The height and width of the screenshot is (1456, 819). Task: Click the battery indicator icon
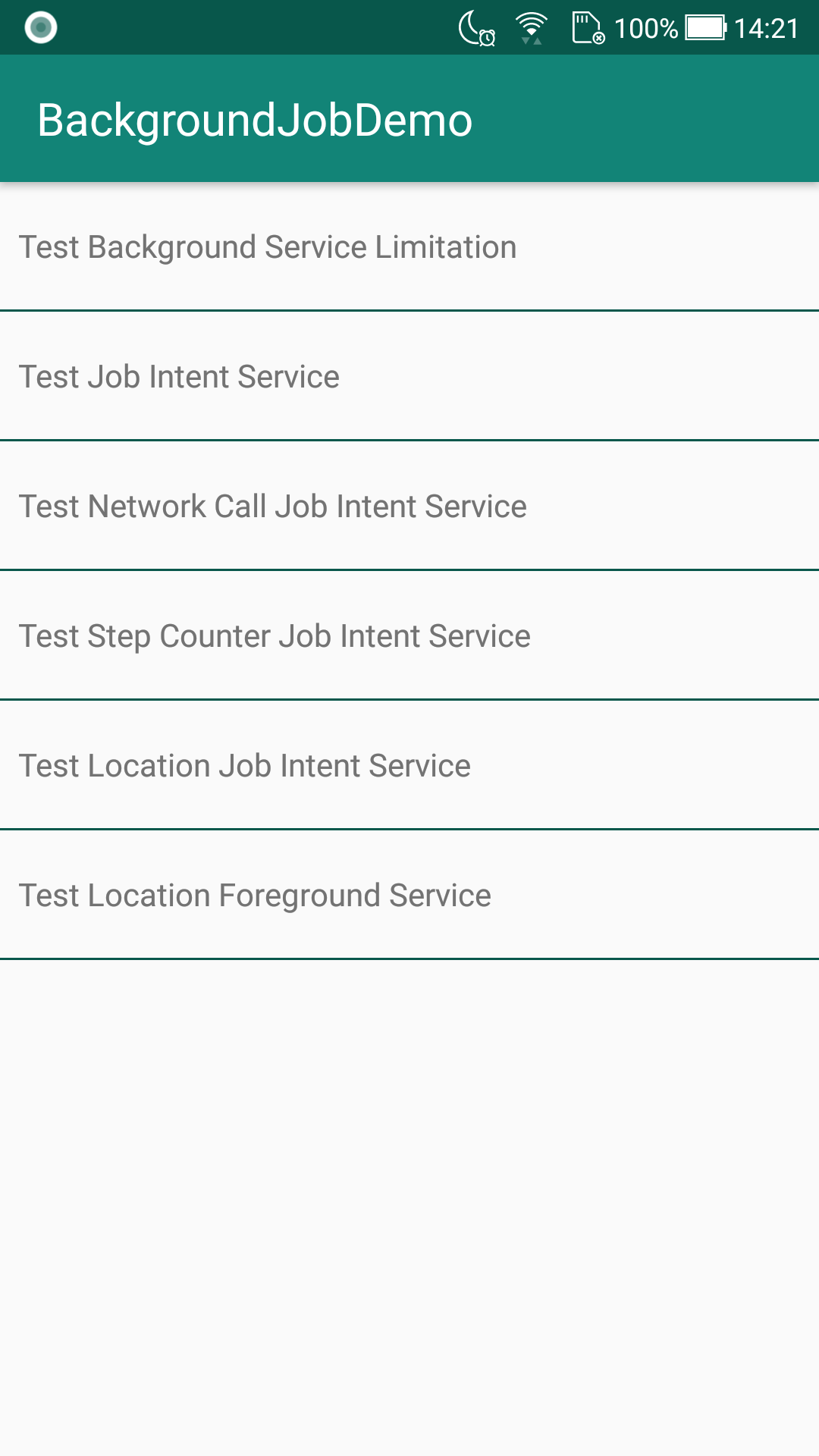click(x=704, y=27)
